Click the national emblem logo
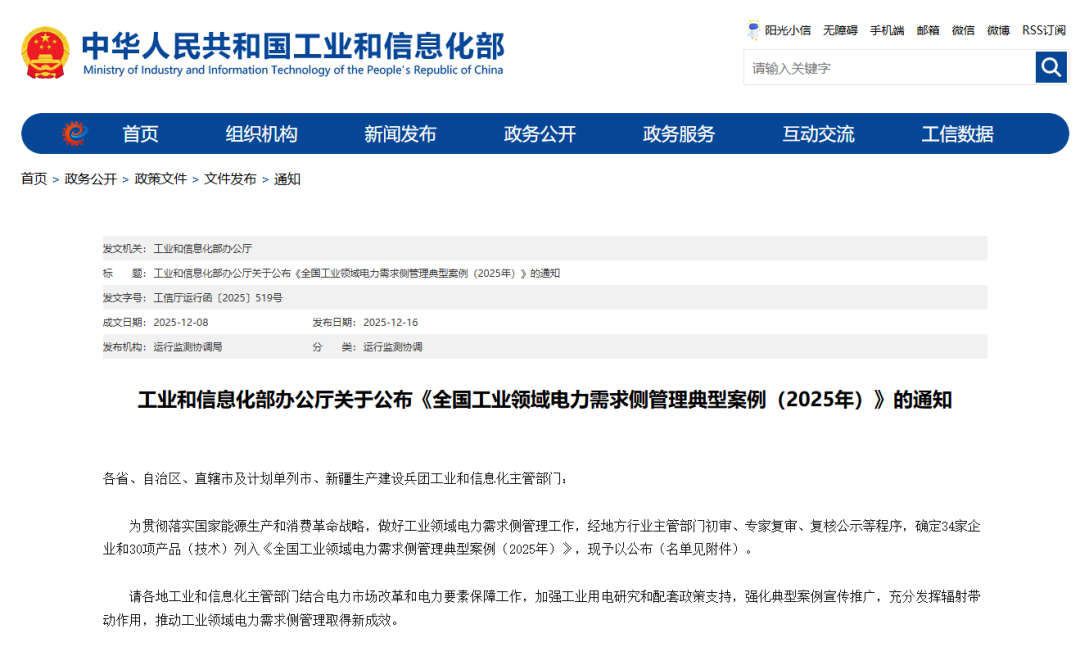Screen dimensions: 1080x647 pyautogui.click(x=45, y=53)
